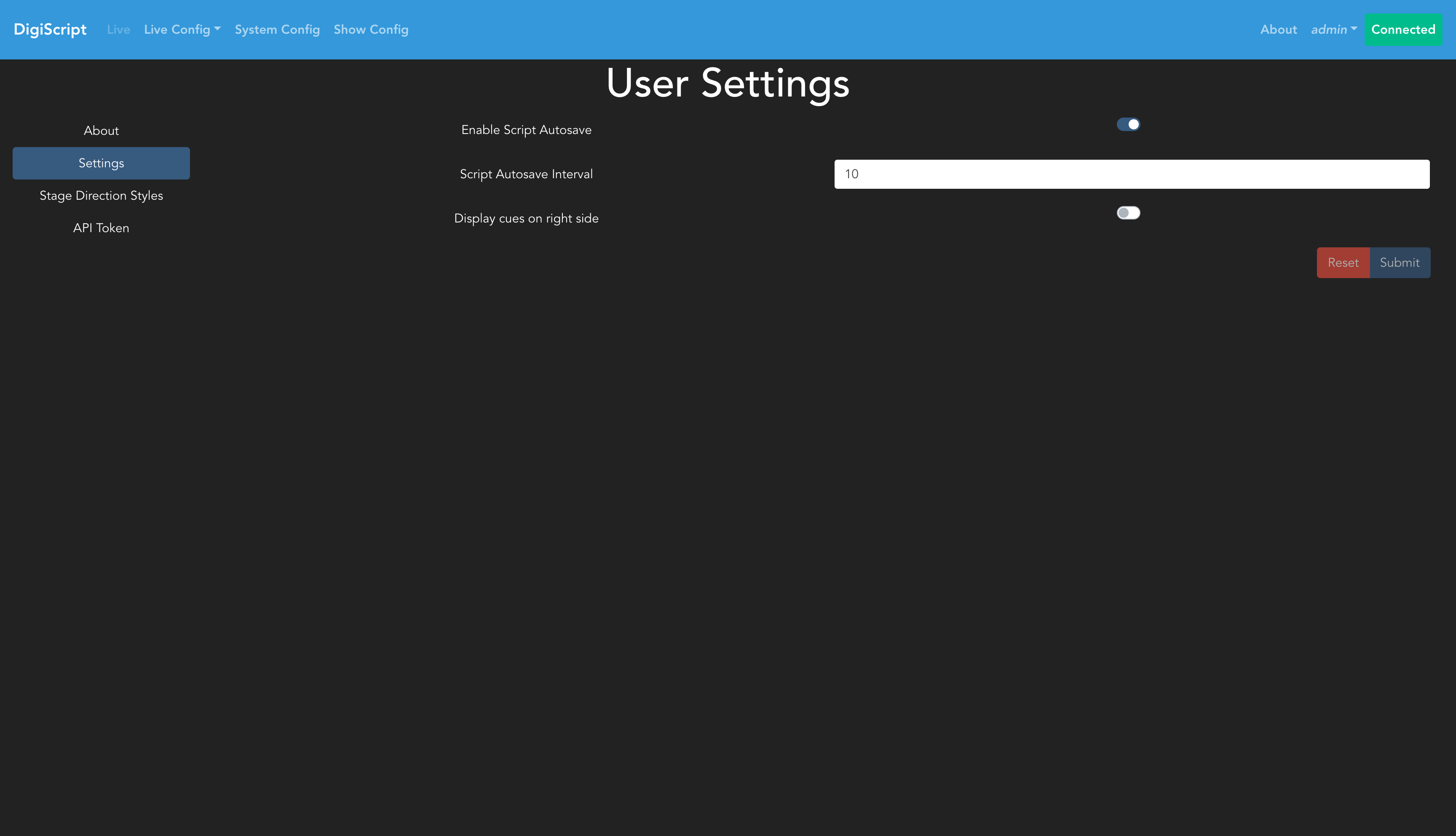Open System Config page
The height and width of the screenshot is (836, 1456).
coord(277,29)
